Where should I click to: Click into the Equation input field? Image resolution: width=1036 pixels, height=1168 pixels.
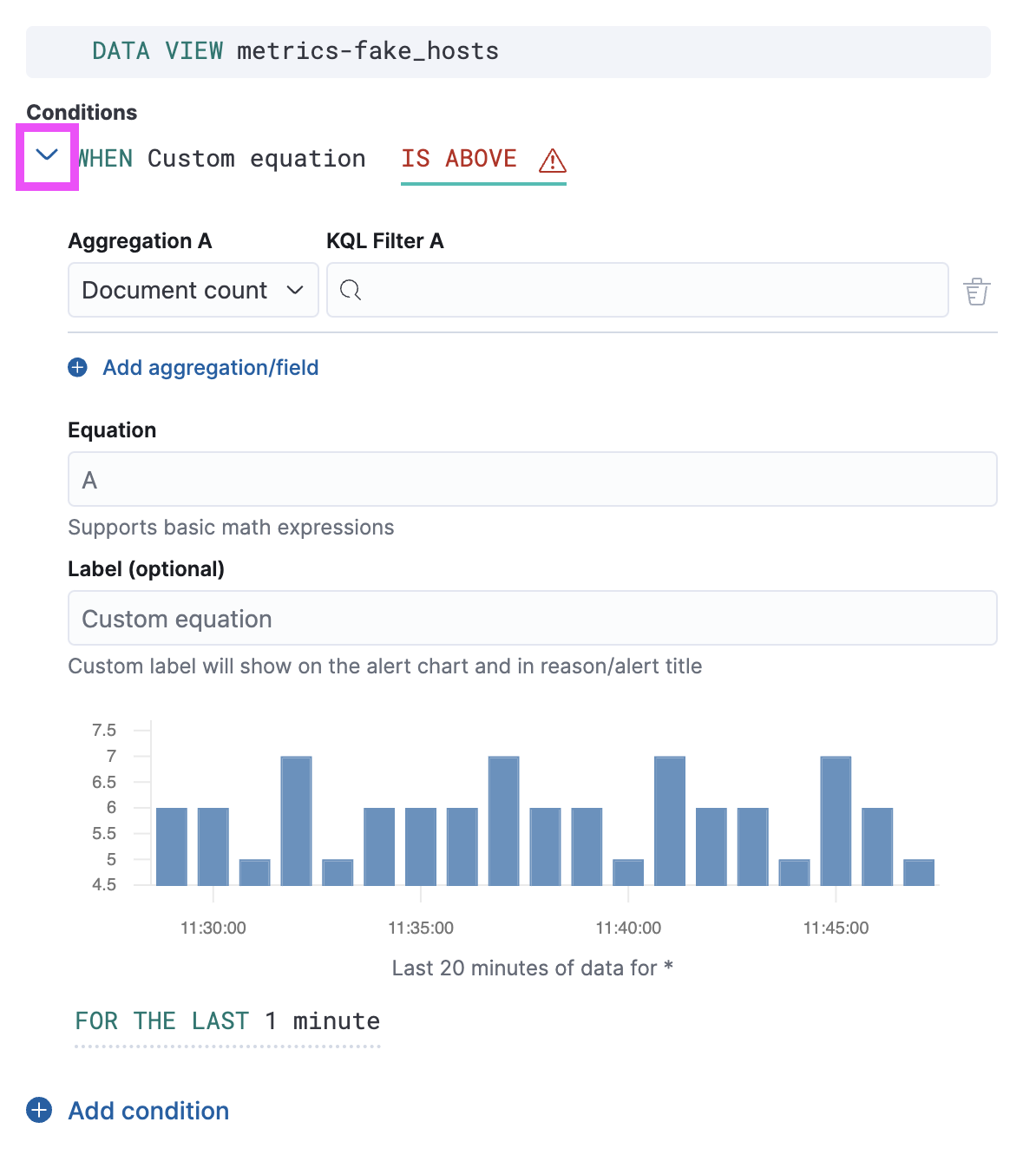coord(532,479)
